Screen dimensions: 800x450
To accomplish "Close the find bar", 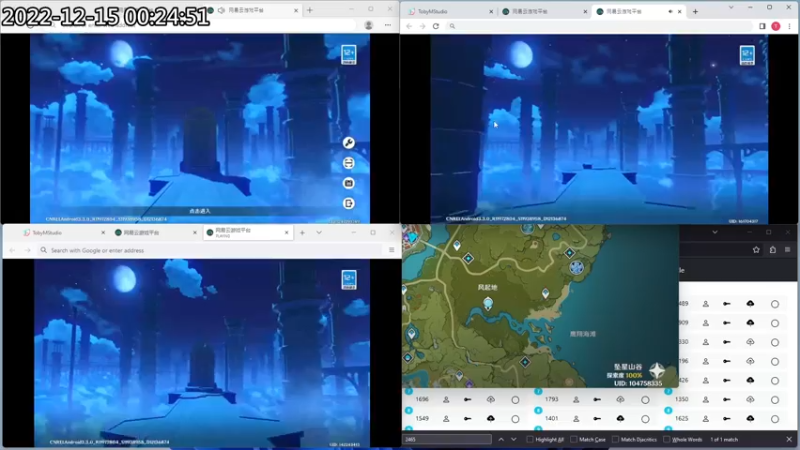I will point(789,439).
